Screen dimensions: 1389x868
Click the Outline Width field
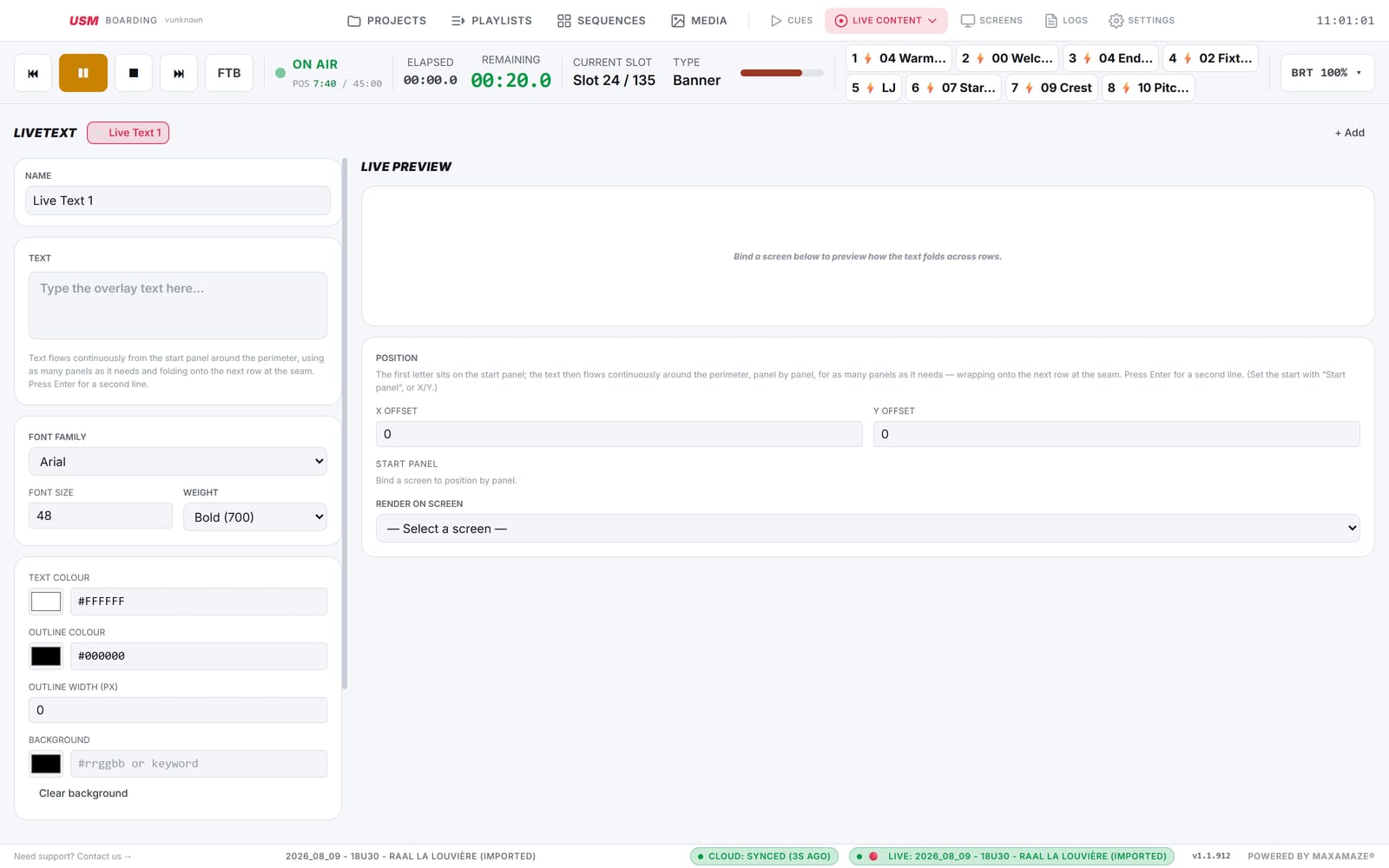(178, 710)
